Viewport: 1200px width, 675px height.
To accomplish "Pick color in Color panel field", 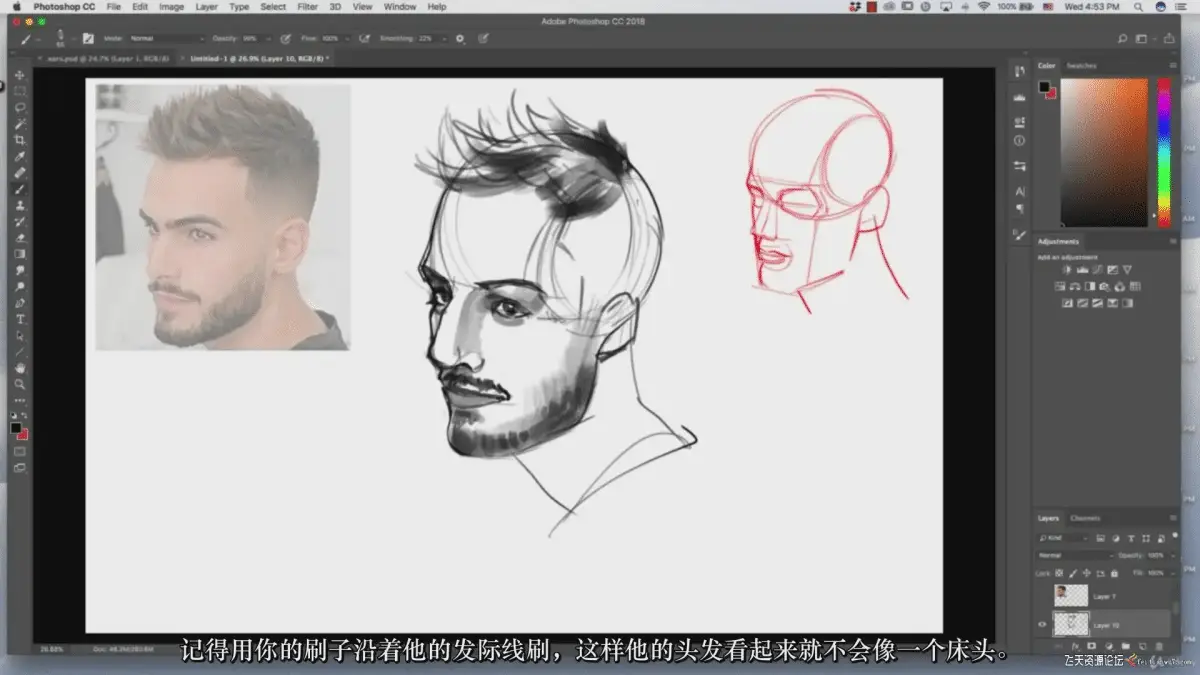I will pyautogui.click(x=1104, y=152).
